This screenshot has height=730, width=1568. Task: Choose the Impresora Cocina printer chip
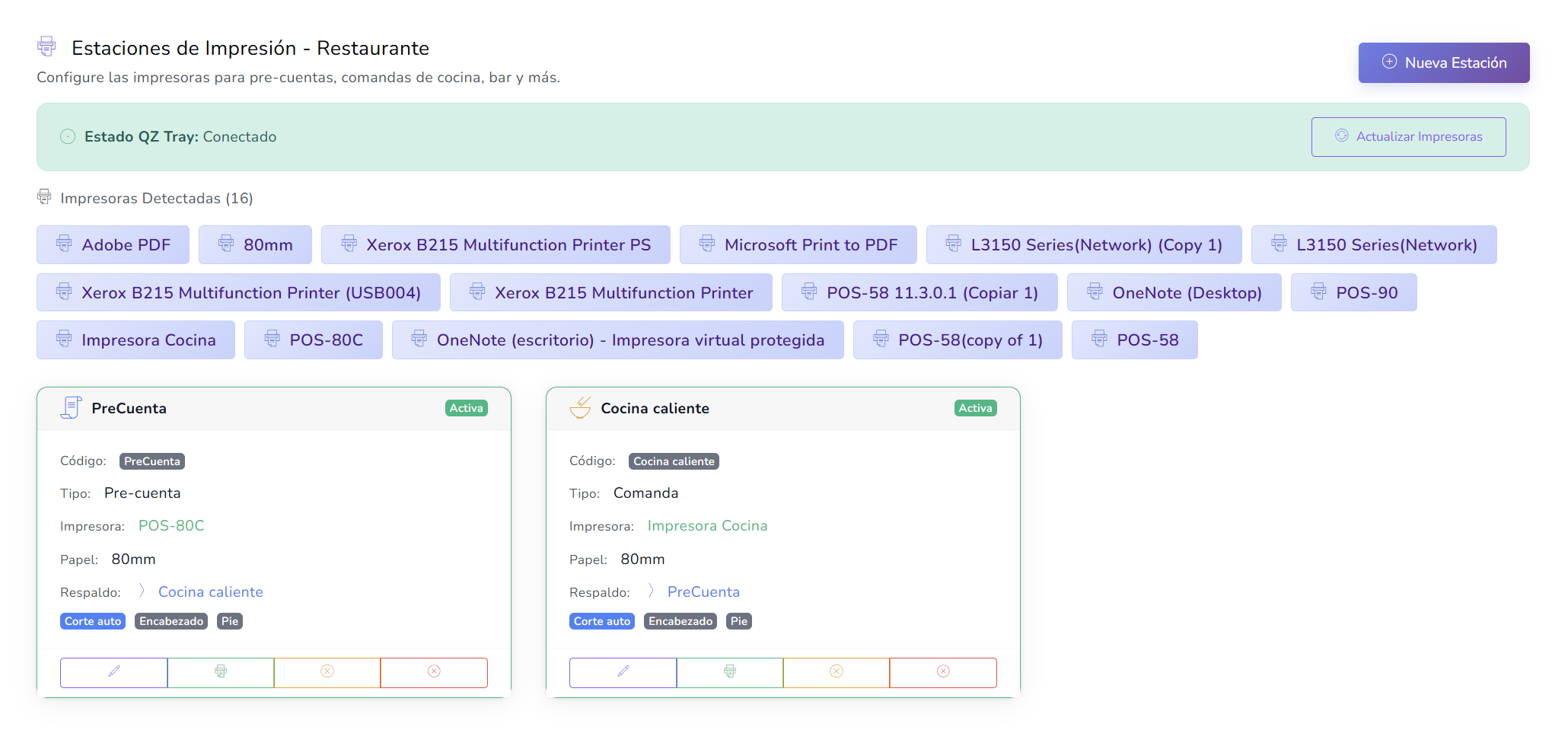(x=135, y=340)
